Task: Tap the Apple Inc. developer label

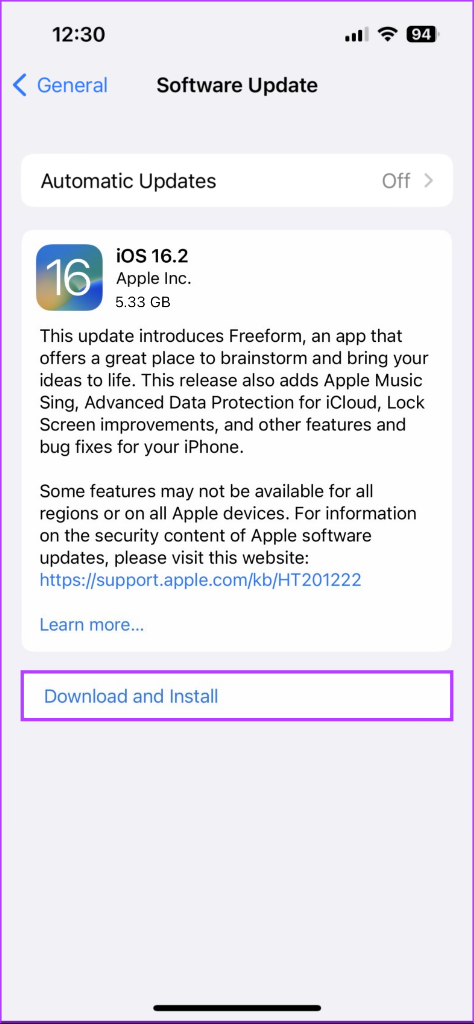Action: (x=153, y=278)
